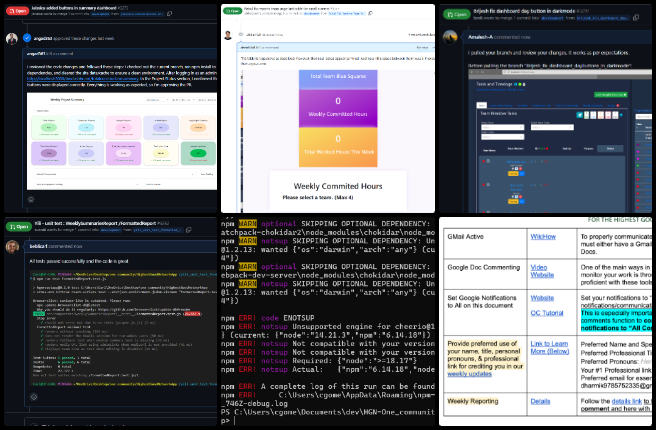Viewport: 656px width, 430px height.
Task: Click the eye icon beside reviewer in light PR
Action: click(241, 34)
